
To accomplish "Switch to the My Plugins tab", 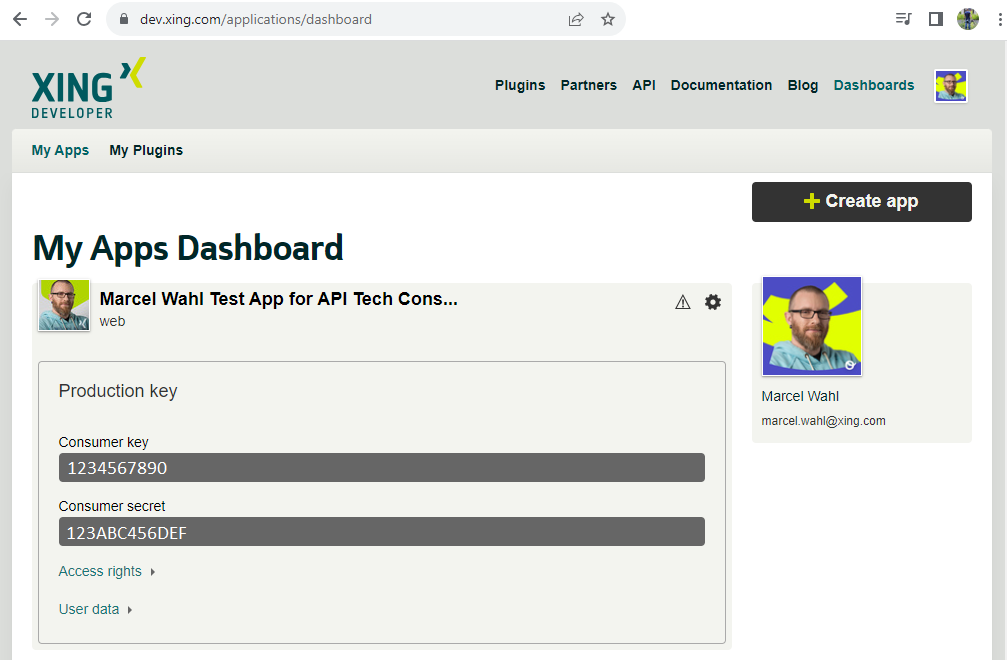I will (x=146, y=150).
